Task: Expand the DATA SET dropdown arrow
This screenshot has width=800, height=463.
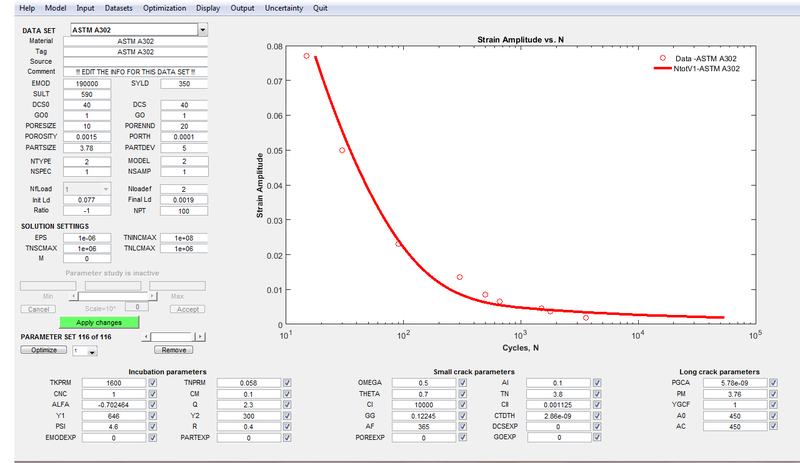Action: [203, 30]
